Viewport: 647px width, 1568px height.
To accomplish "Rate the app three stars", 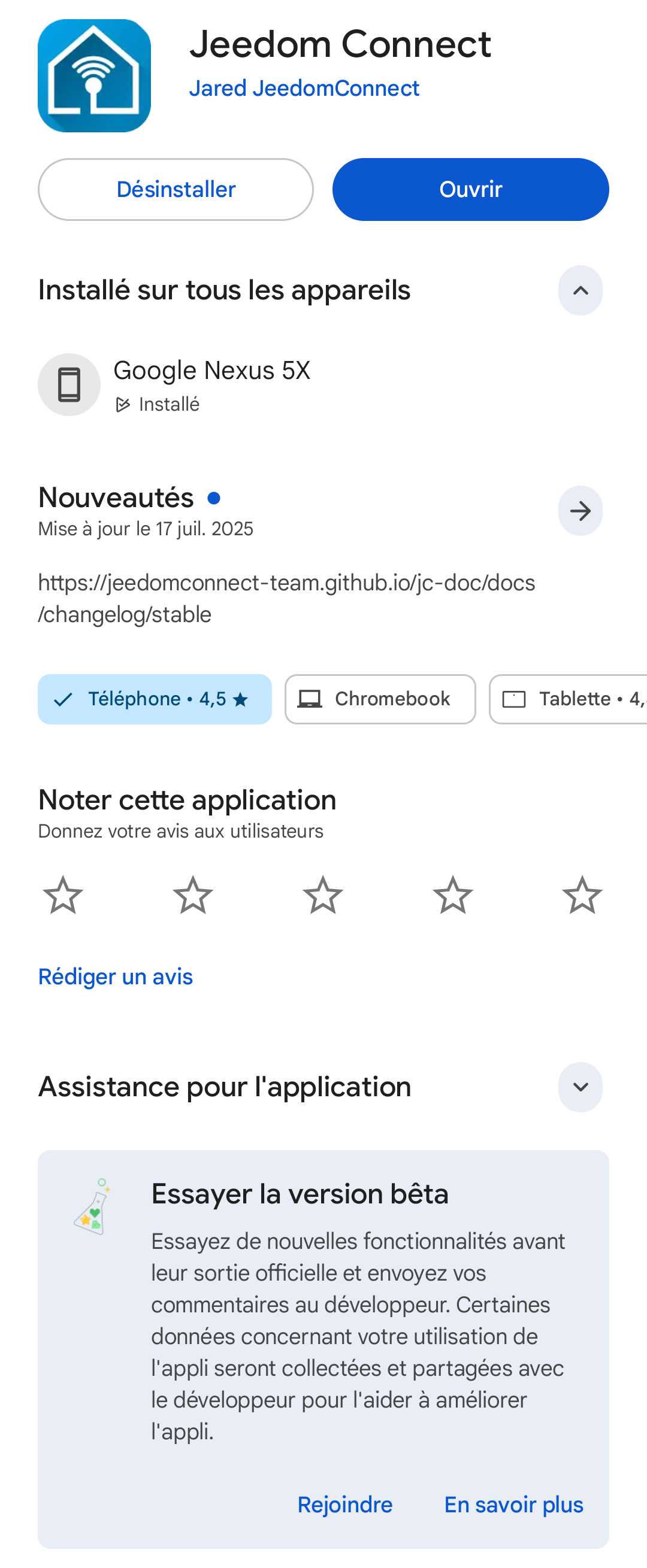I will tap(323, 896).
